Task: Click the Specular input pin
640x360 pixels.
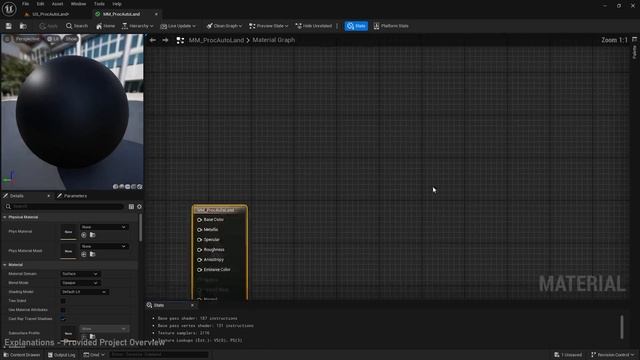Action: pyautogui.click(x=200, y=240)
